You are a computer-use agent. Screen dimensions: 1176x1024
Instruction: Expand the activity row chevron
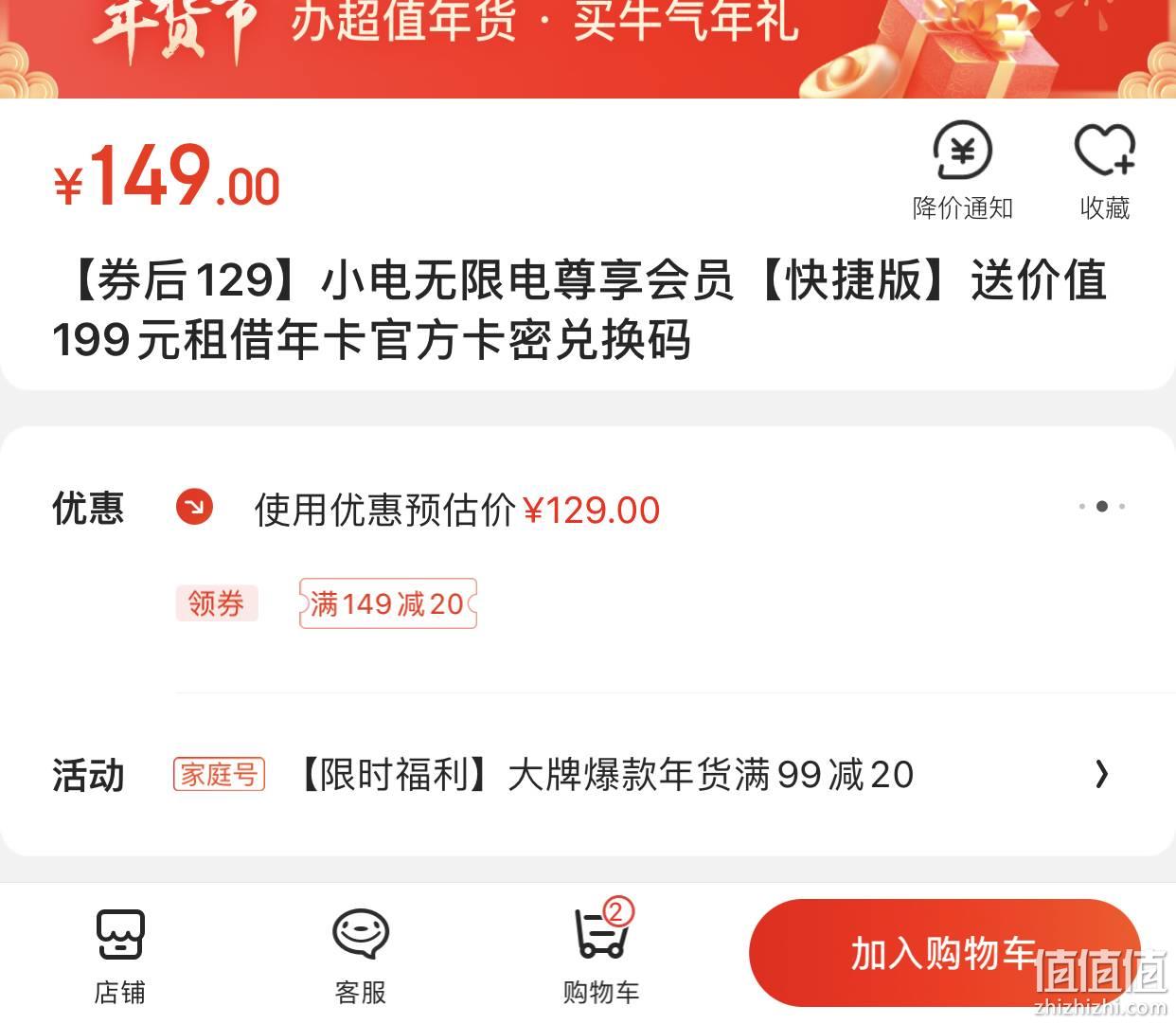point(1101,775)
